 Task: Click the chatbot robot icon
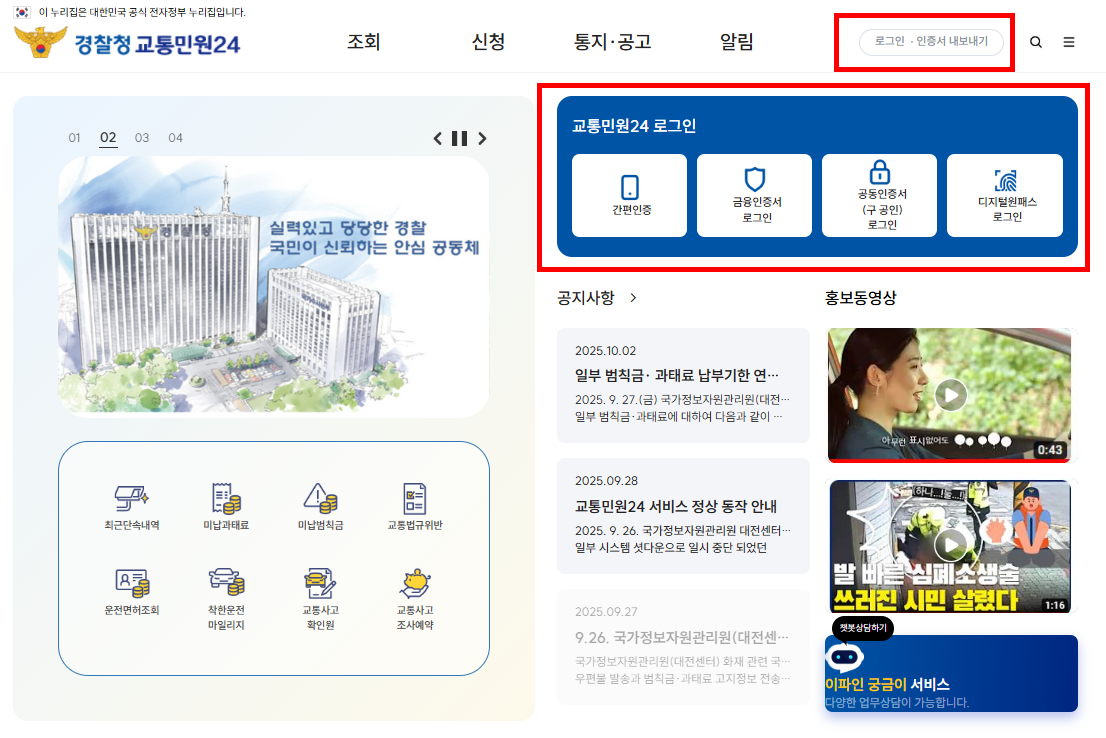[x=844, y=658]
